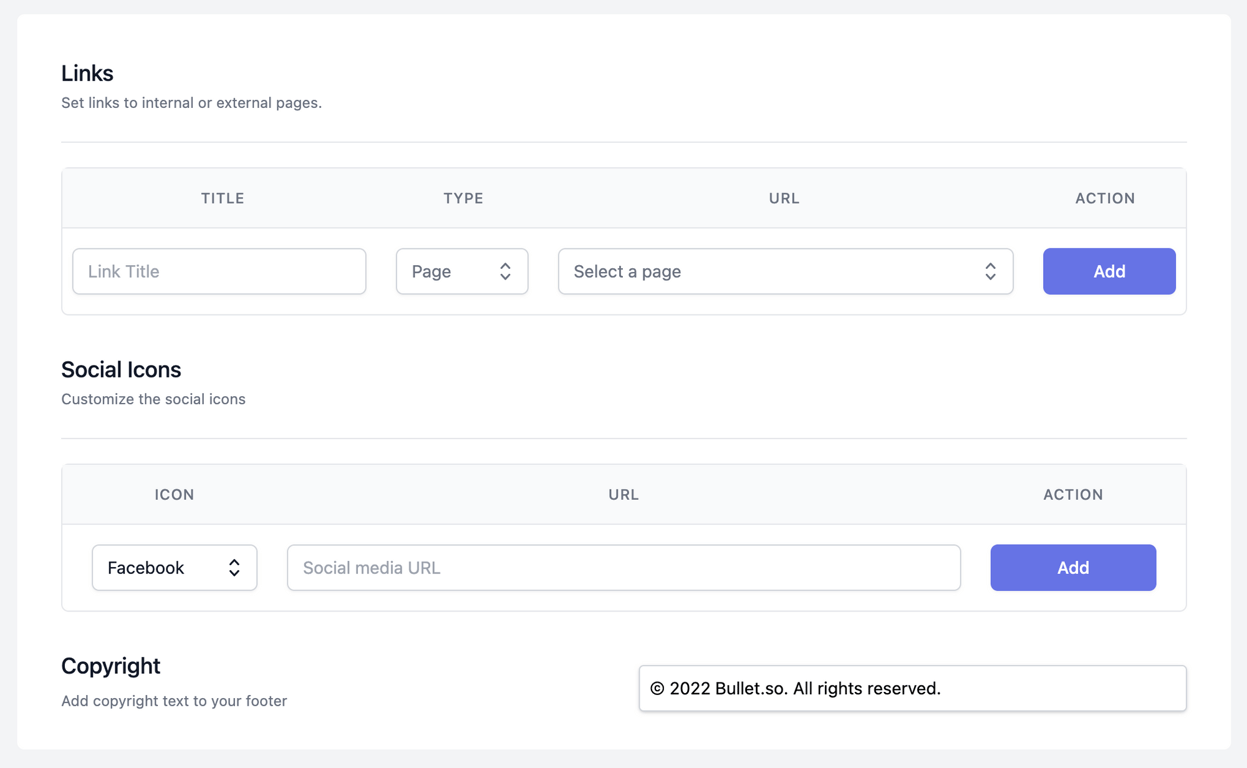Click 'Add copyright text to your footer' text
Screen dimensions: 1247x768
pos(174,700)
